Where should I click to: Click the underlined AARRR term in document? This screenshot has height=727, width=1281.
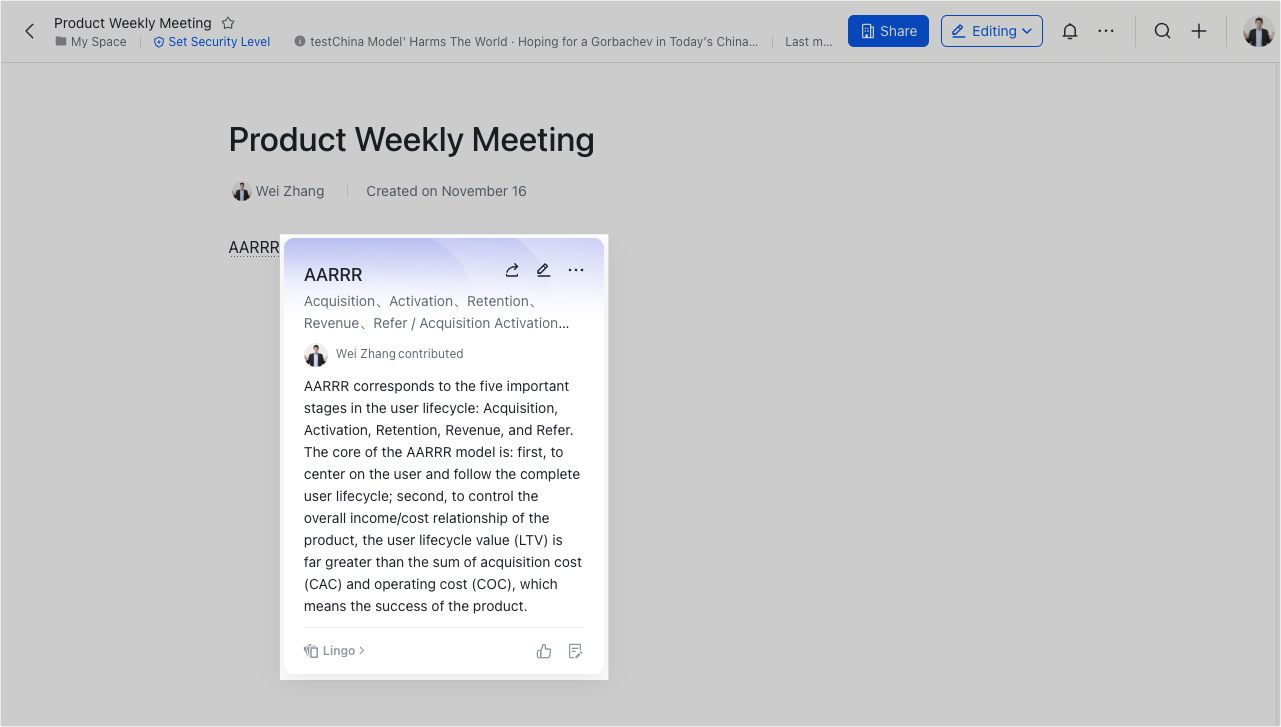pos(253,248)
